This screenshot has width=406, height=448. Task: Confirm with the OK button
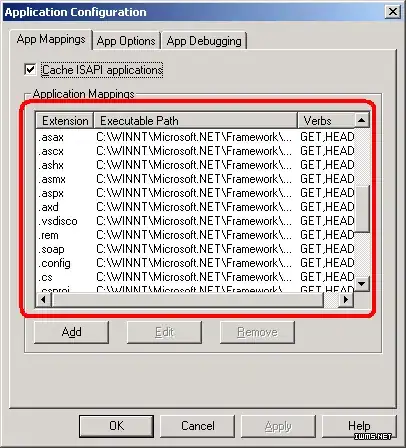[116, 426]
